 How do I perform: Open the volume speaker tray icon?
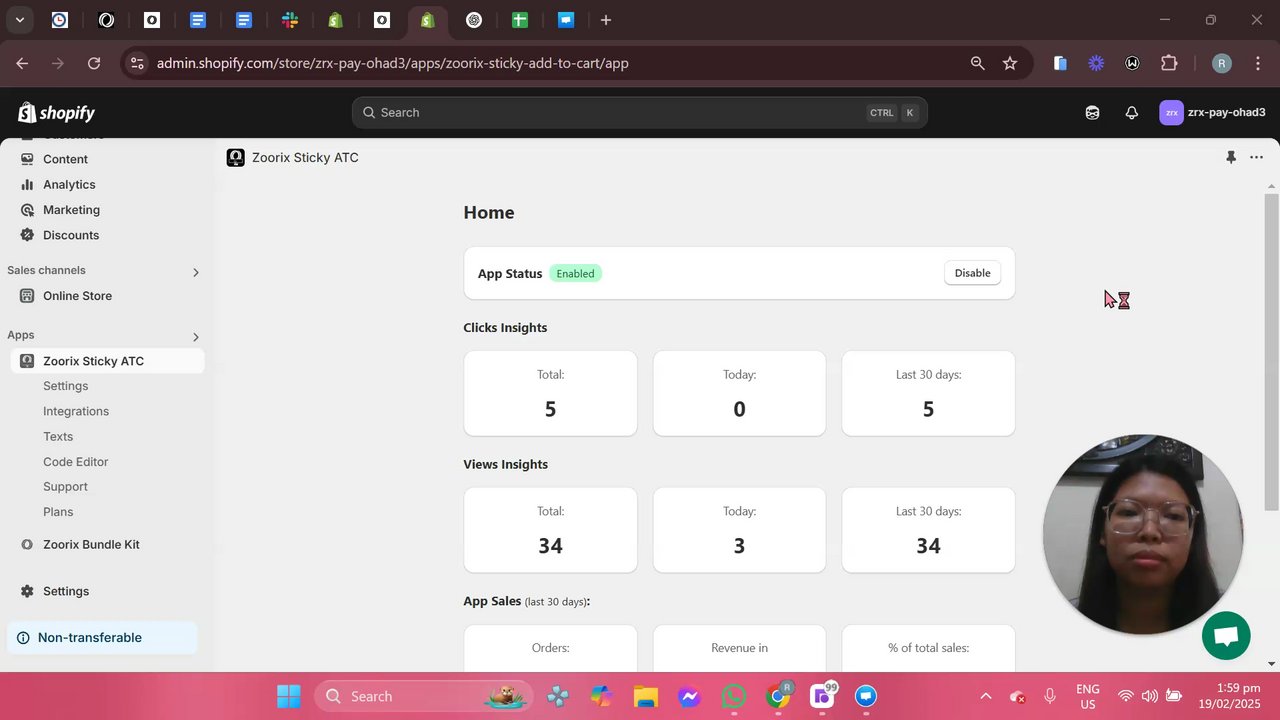(1149, 696)
